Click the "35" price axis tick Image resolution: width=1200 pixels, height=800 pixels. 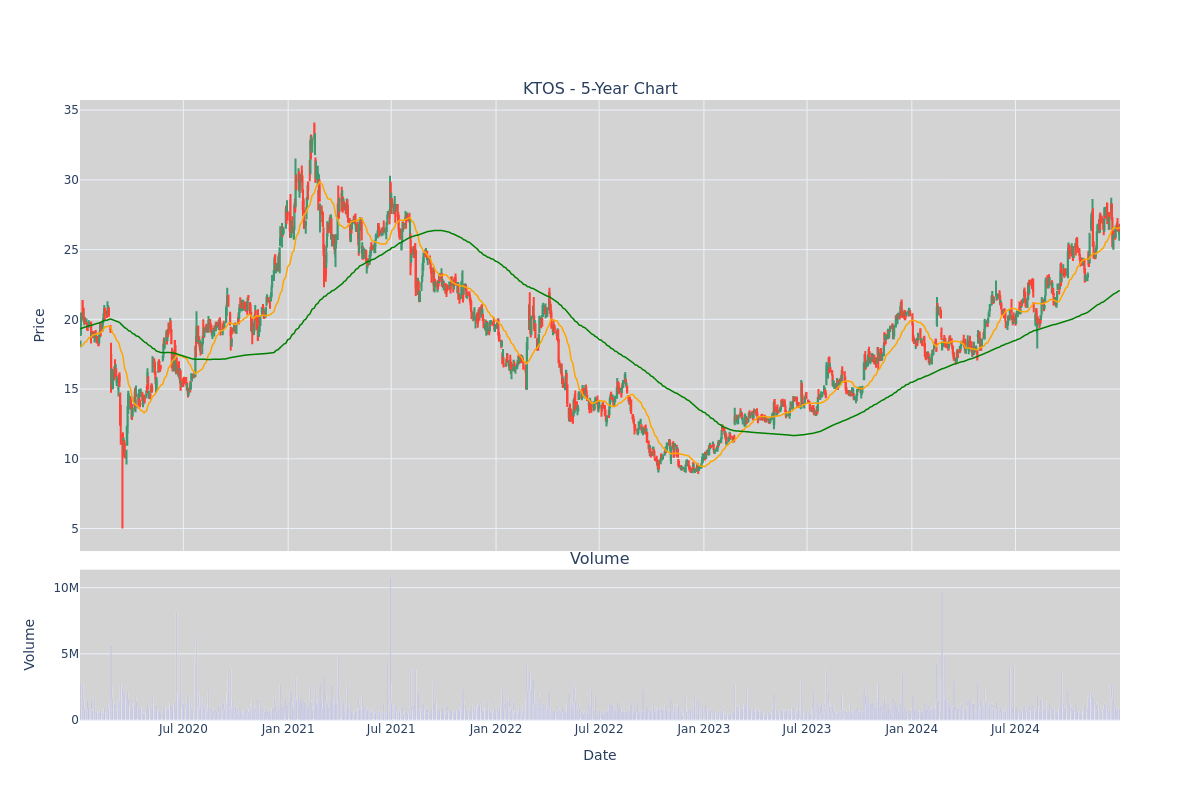(72, 110)
